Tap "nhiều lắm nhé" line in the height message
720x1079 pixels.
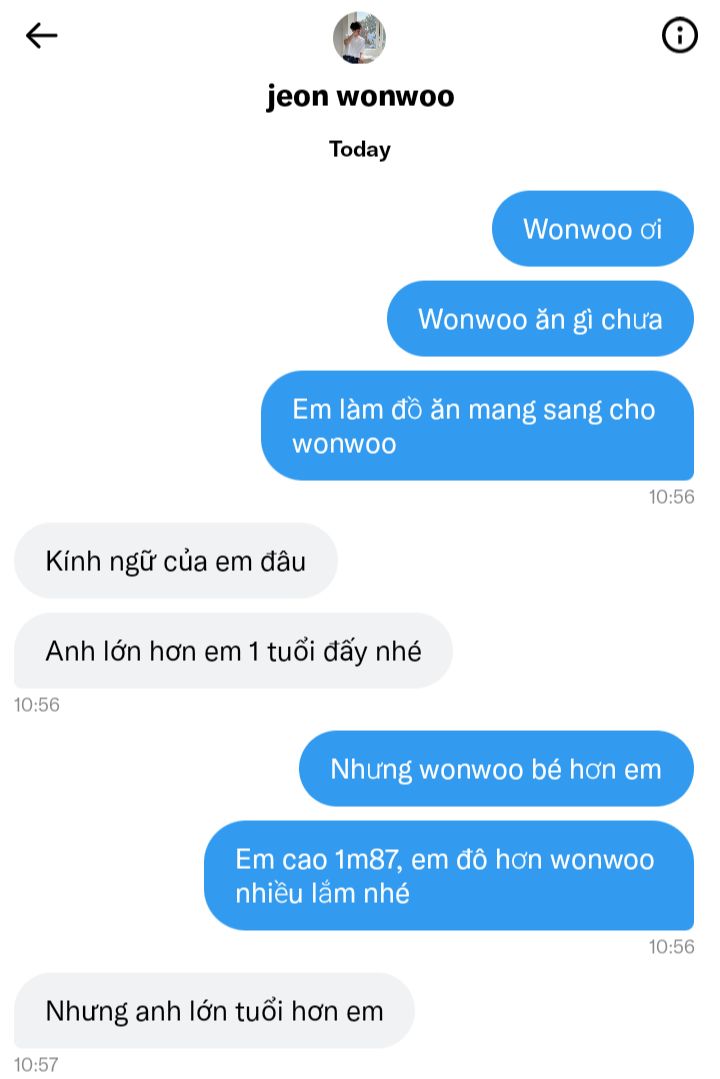point(322,894)
